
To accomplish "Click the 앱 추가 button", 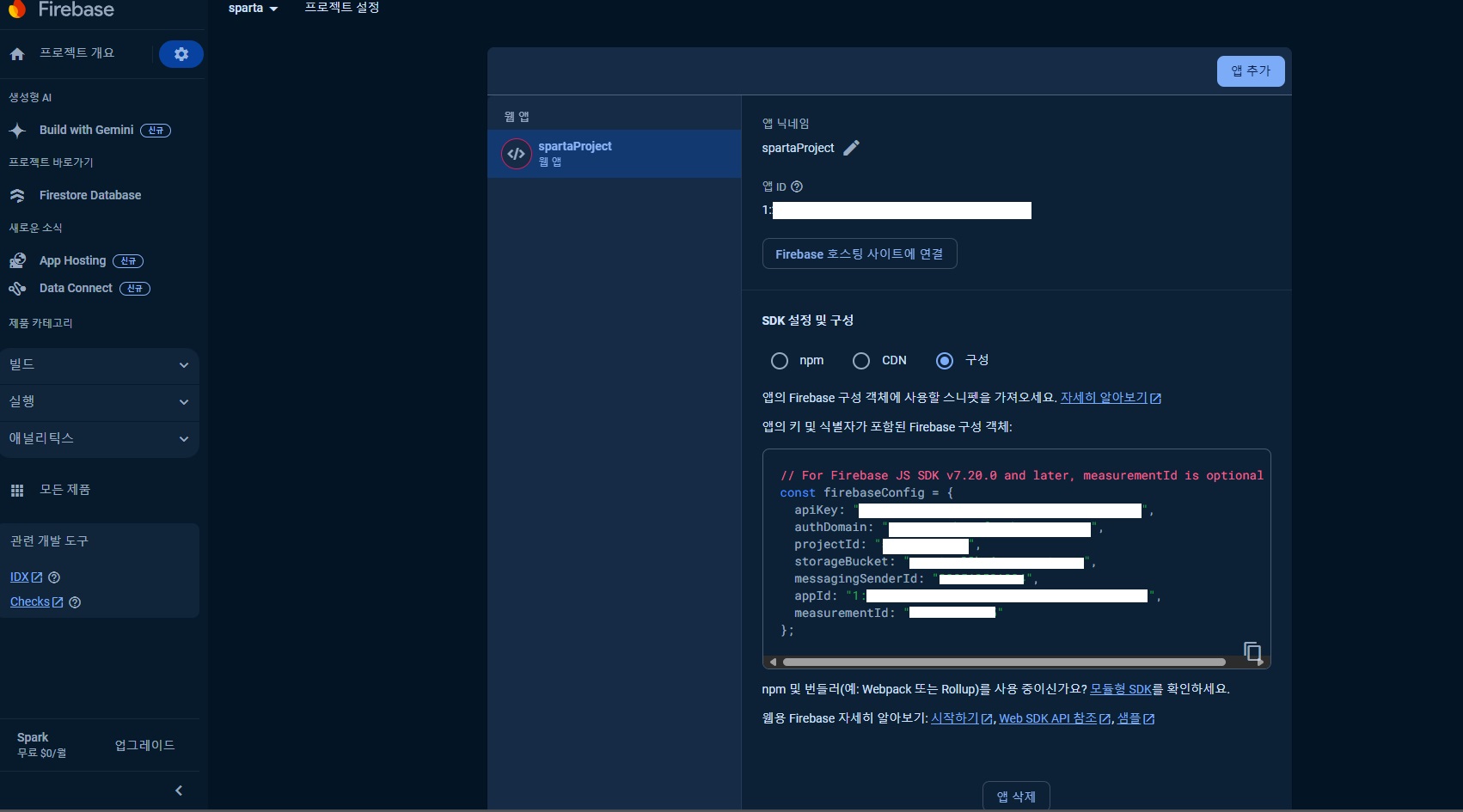I will click(x=1251, y=71).
